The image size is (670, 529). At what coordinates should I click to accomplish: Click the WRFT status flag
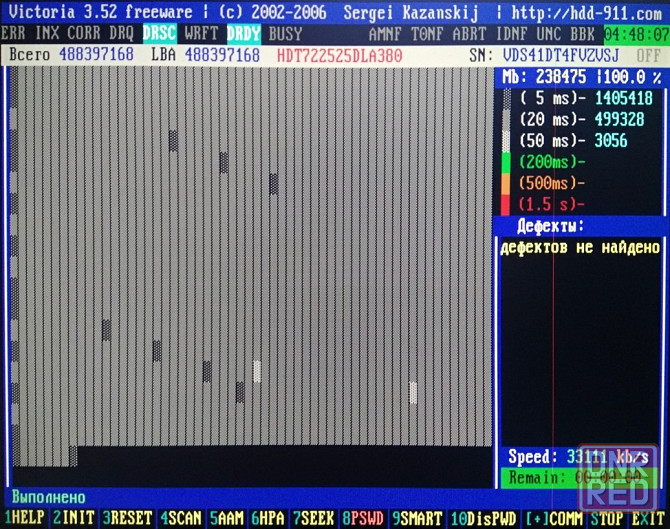(x=201, y=33)
